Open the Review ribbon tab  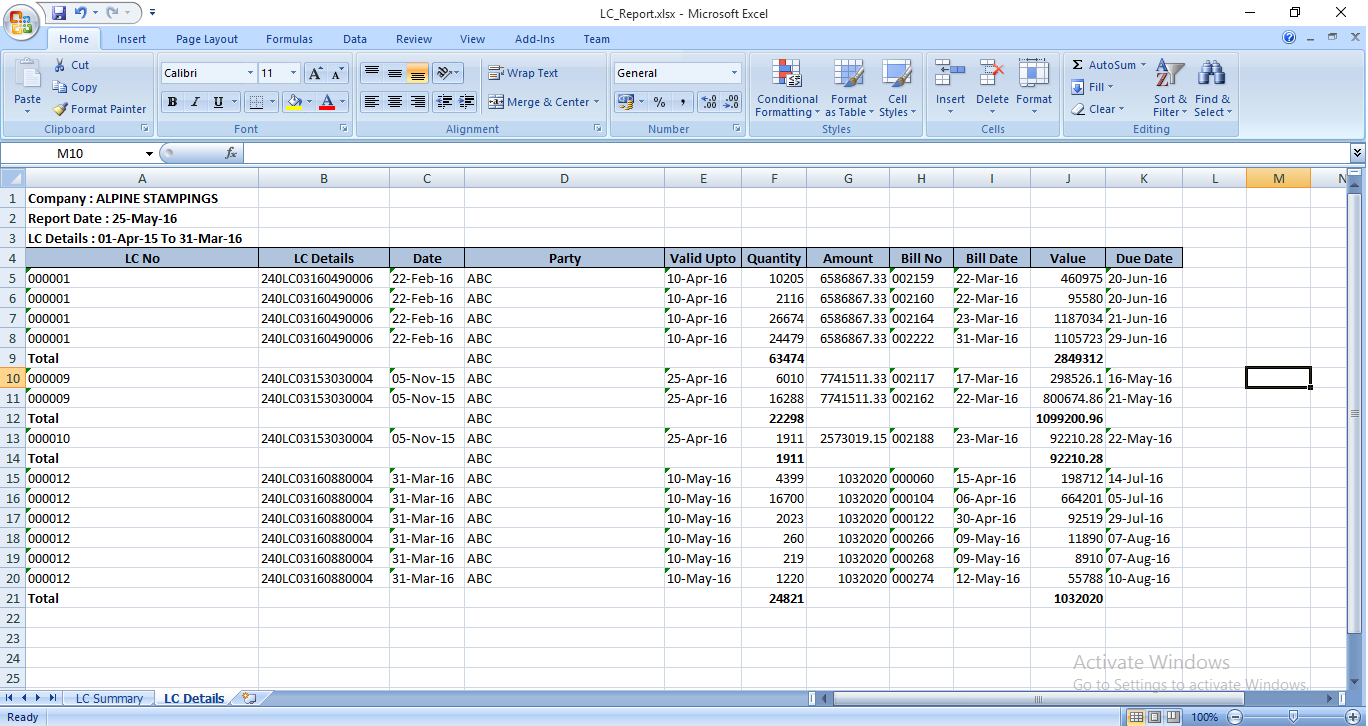click(414, 39)
